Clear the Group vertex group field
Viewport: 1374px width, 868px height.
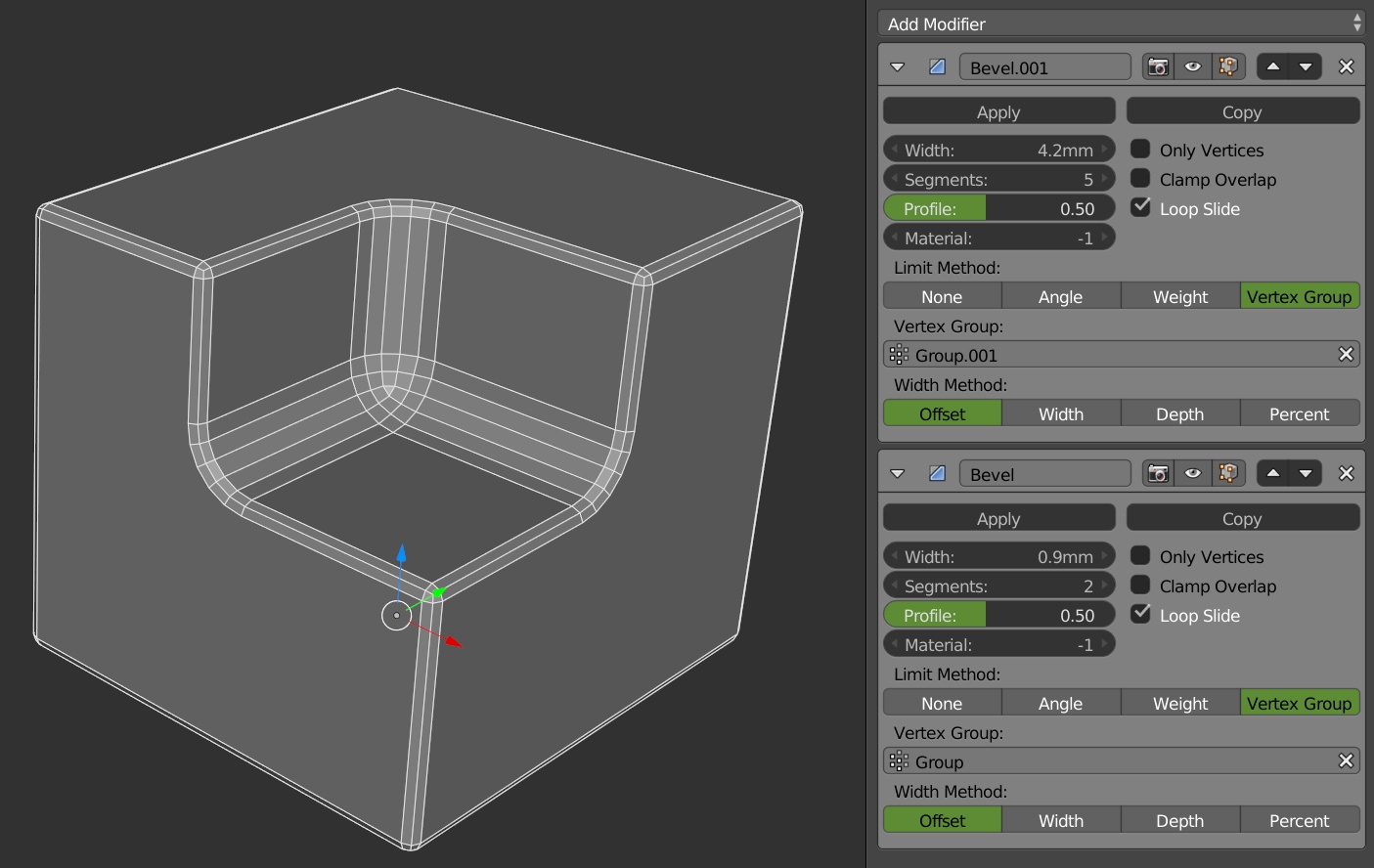1346,760
